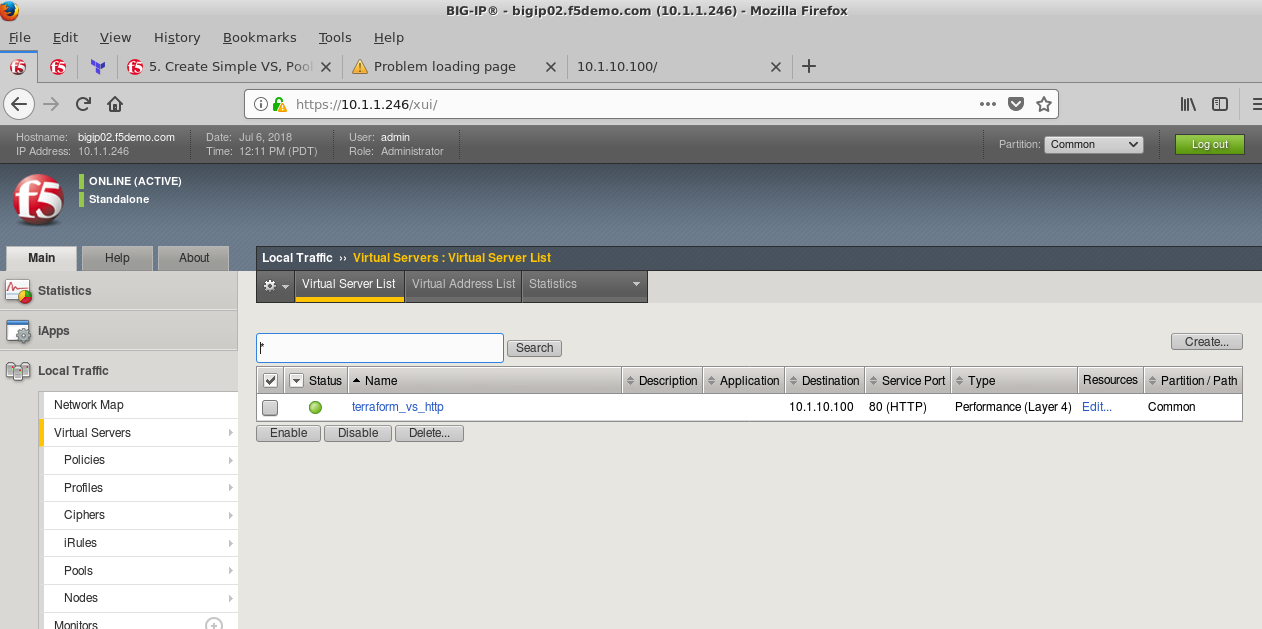Image resolution: width=1262 pixels, height=629 pixels.
Task: Check the terraform_vs_http row checkbox
Action: [270, 407]
